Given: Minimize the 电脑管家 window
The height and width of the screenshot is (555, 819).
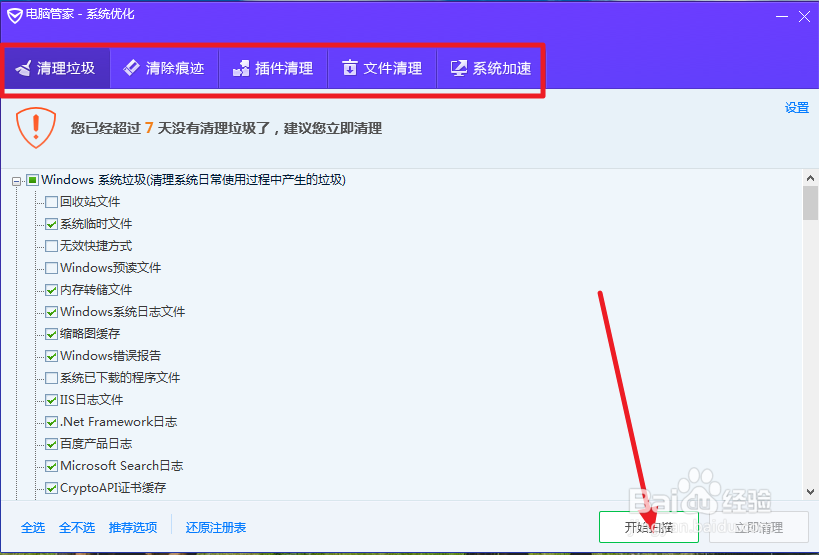Looking at the screenshot, I should (x=782, y=17).
